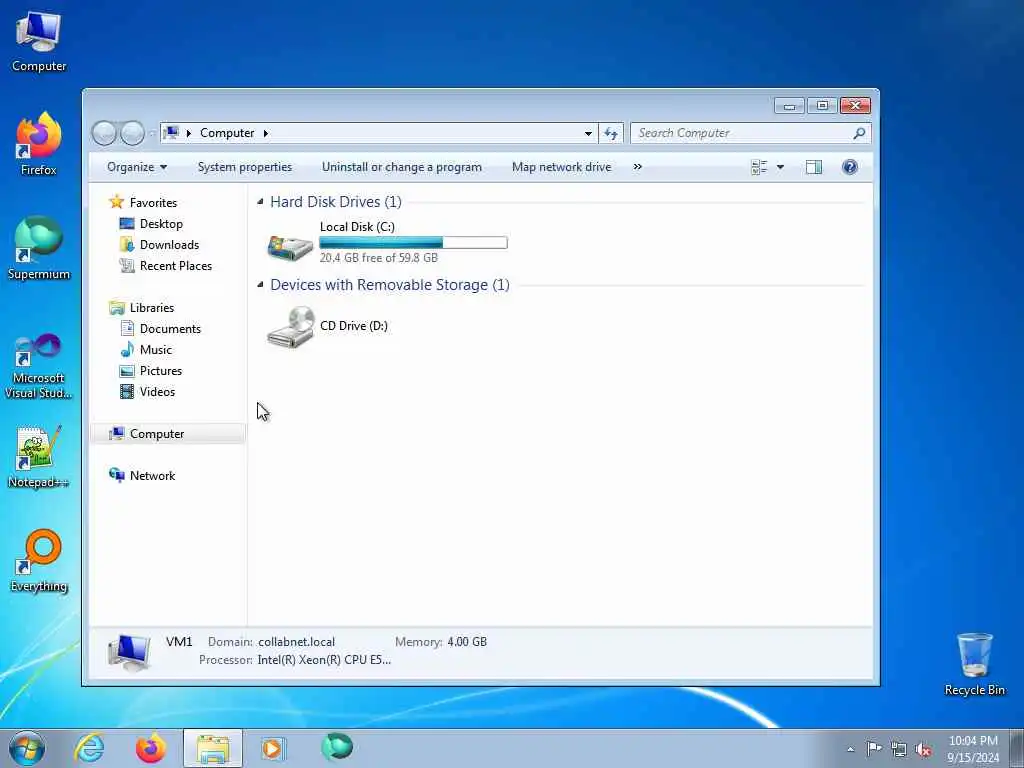
Task: Click the 20.4 GB free of 59.8 GB text
Action: 379,258
